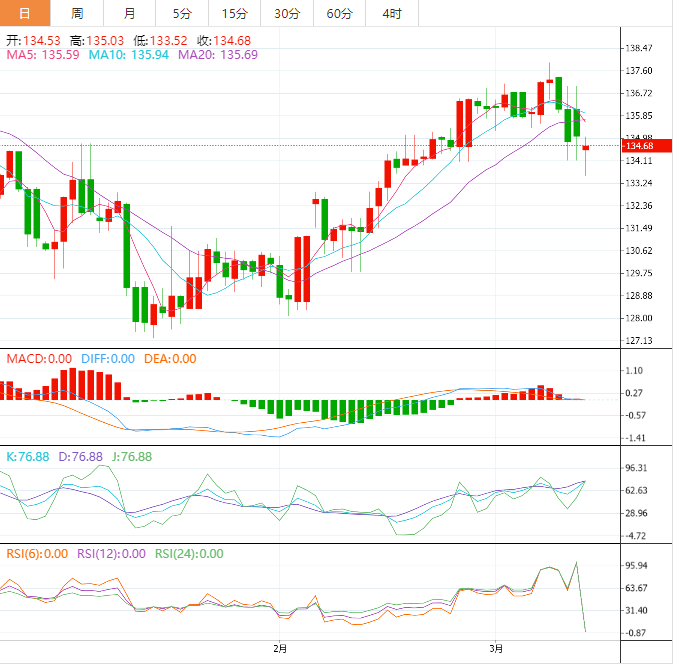The width and height of the screenshot is (674, 671).
Task: Open the 30分 timeframe tab
Action: point(287,13)
